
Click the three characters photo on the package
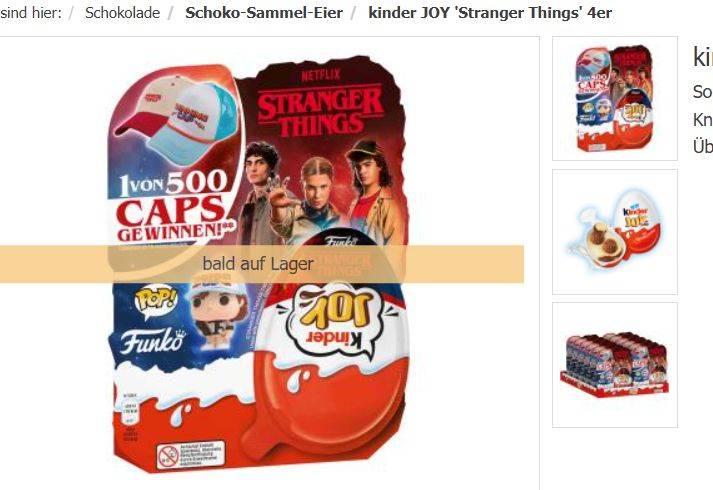[323, 193]
